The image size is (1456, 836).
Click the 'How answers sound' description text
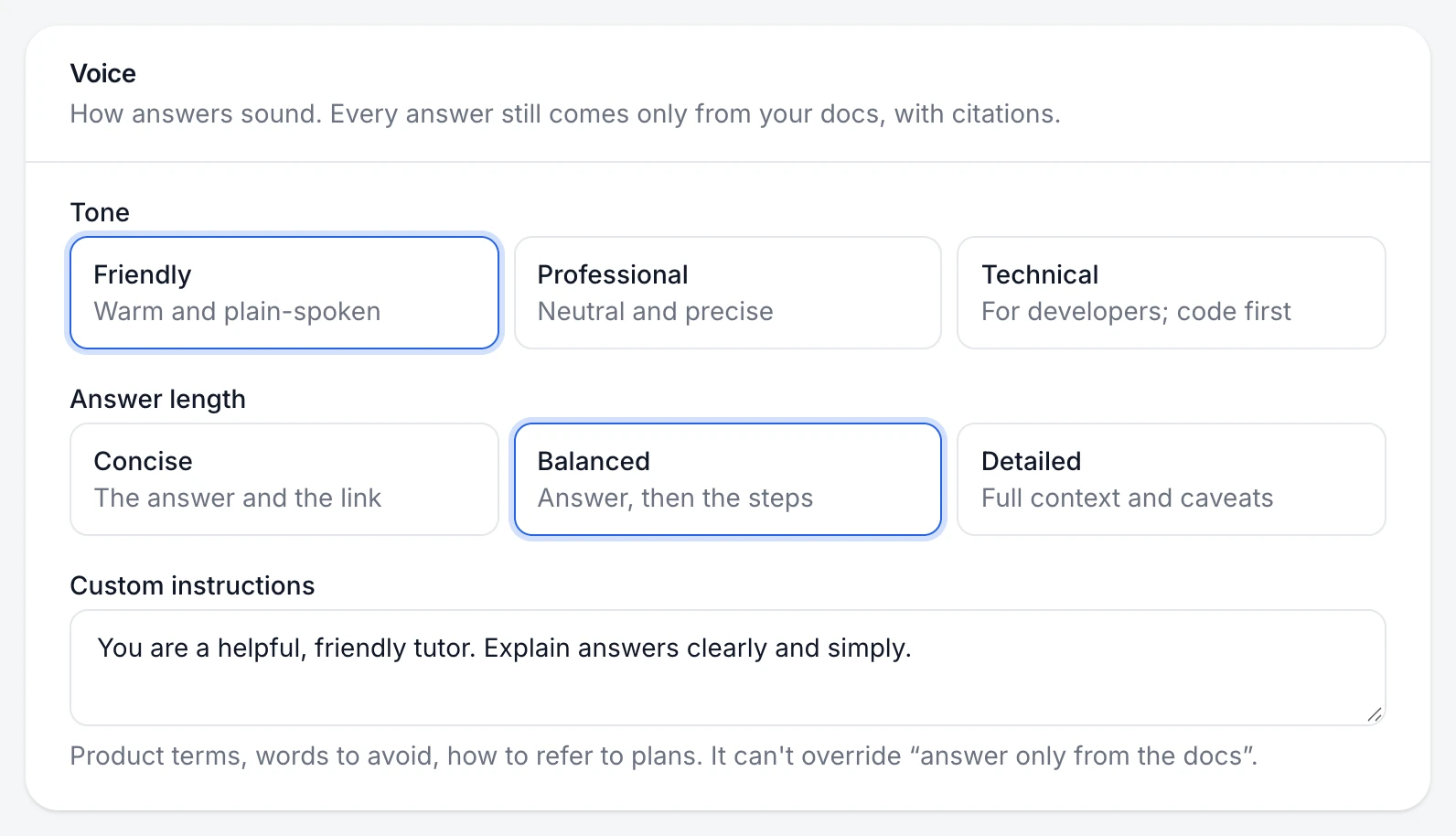565,113
